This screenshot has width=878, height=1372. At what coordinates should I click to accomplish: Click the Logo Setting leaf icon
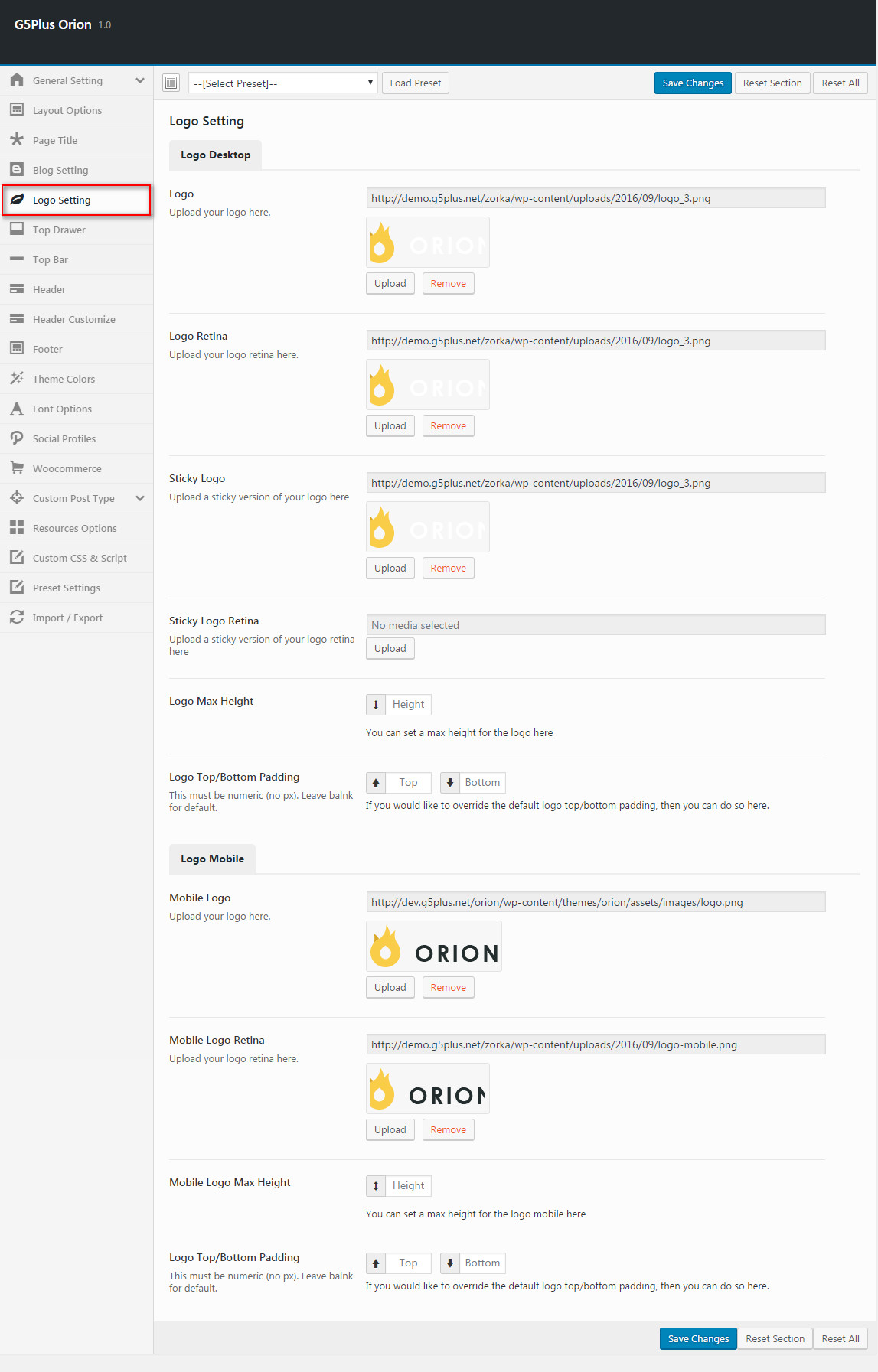(x=17, y=200)
